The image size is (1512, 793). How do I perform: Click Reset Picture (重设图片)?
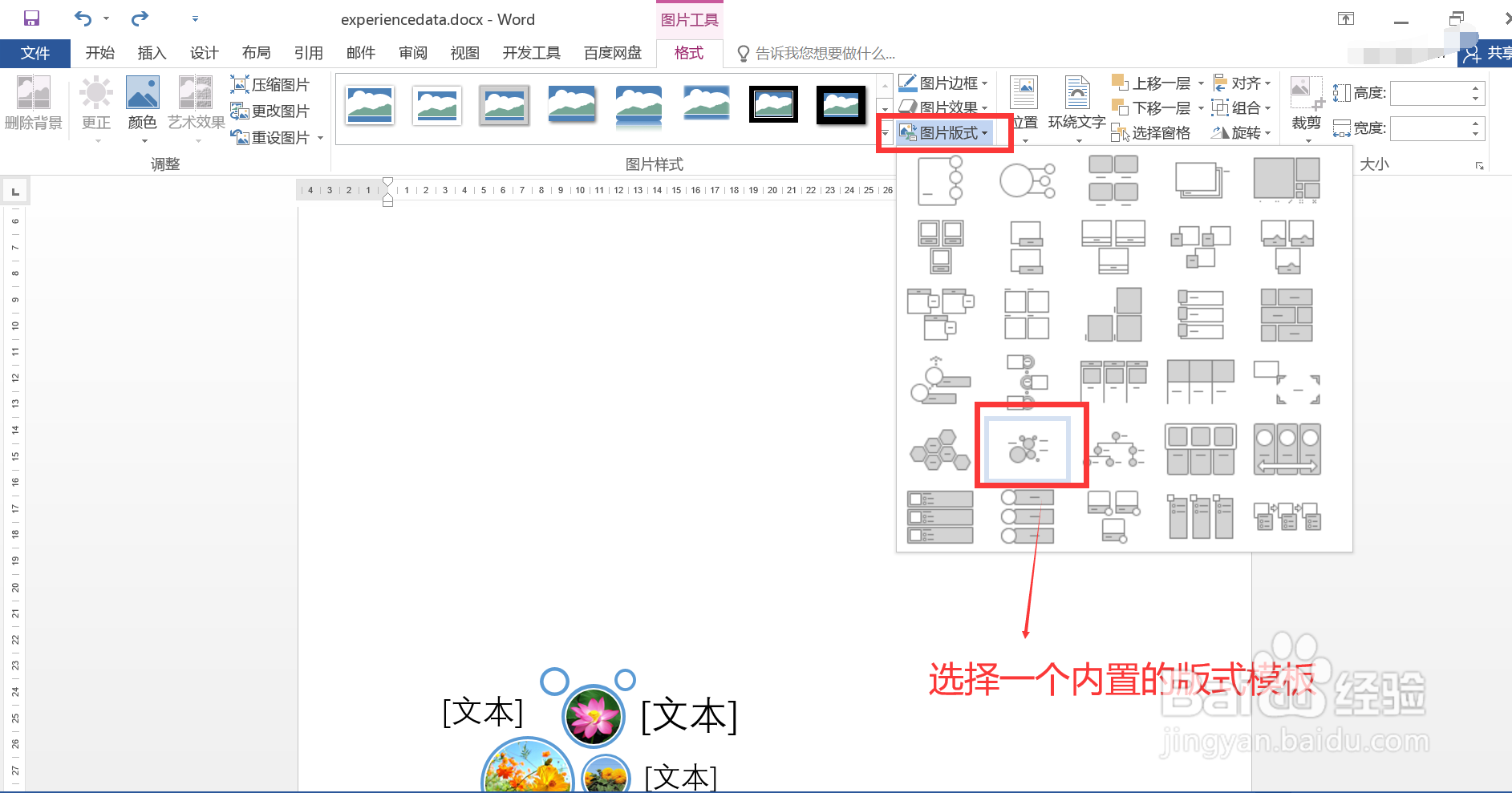pyautogui.click(x=271, y=137)
